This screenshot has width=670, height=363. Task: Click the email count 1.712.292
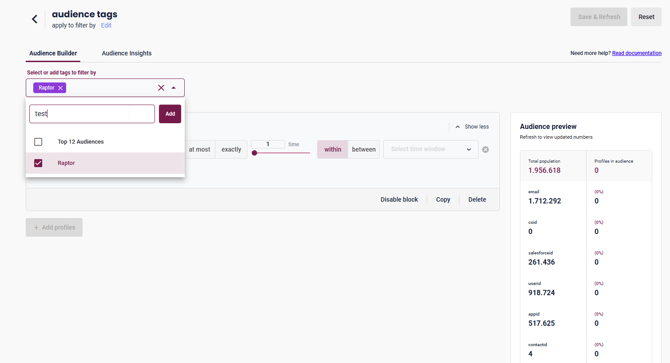point(544,201)
